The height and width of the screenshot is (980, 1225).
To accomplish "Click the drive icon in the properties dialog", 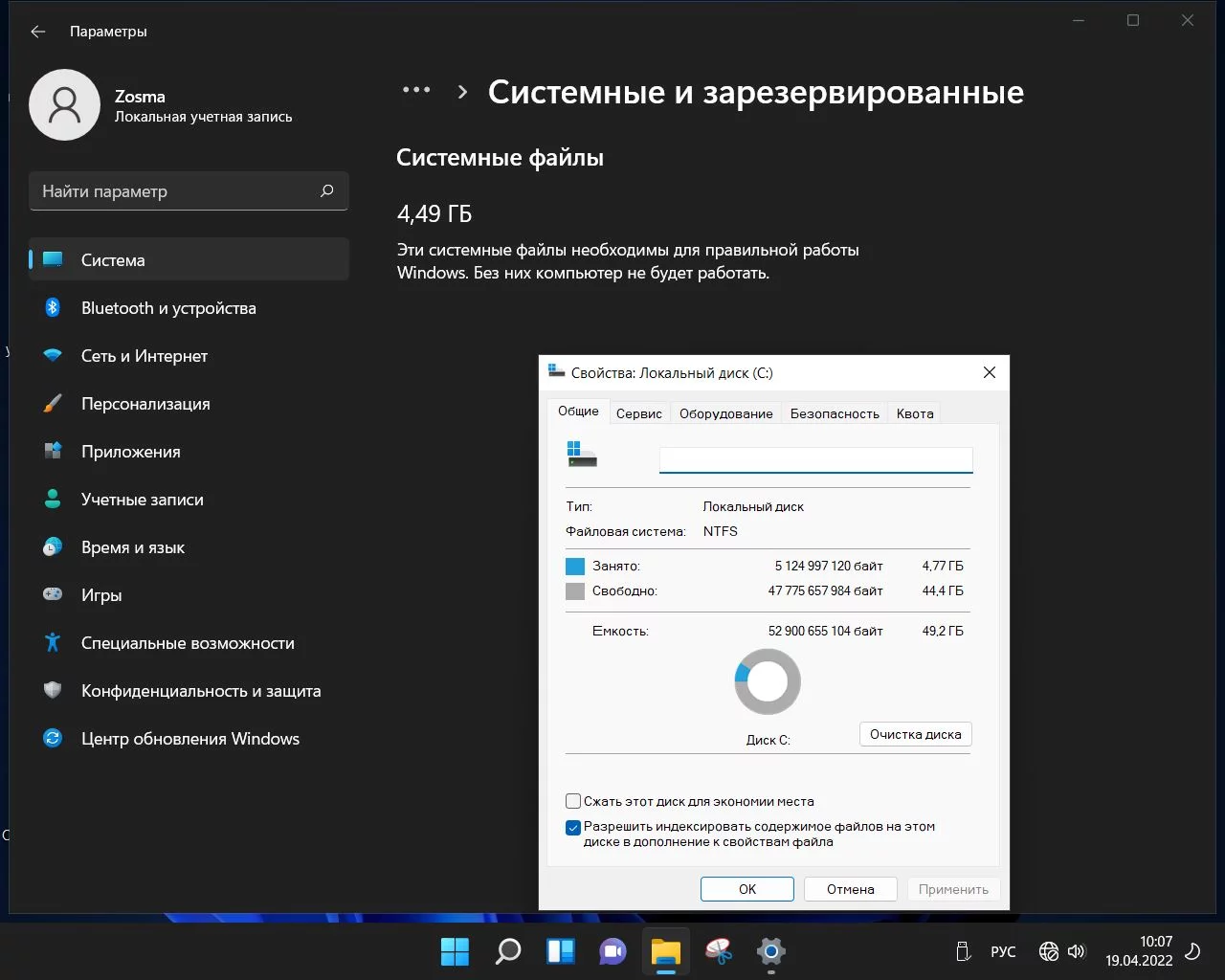I will (582, 455).
